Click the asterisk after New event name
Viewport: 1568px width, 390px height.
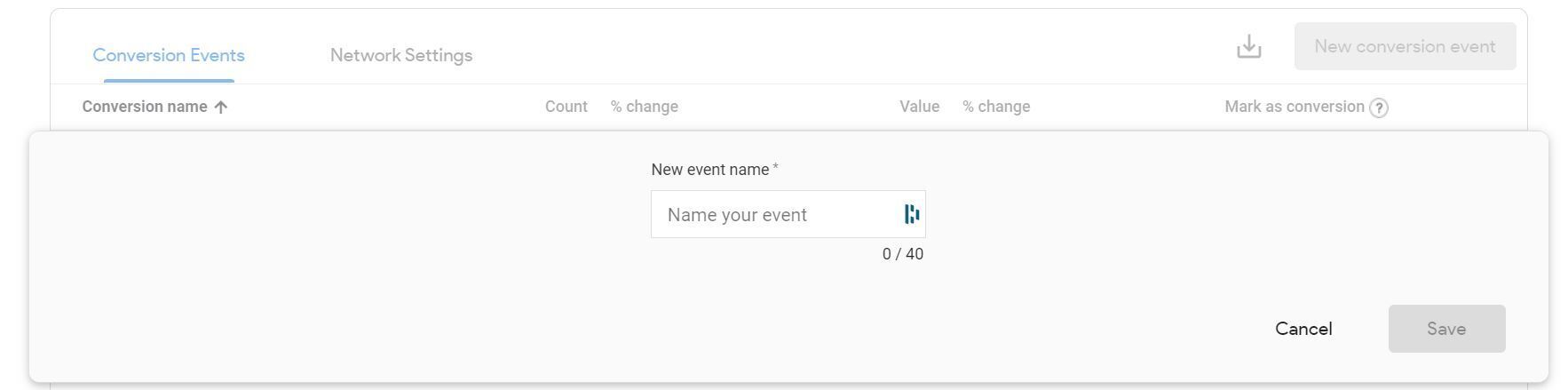(775, 167)
